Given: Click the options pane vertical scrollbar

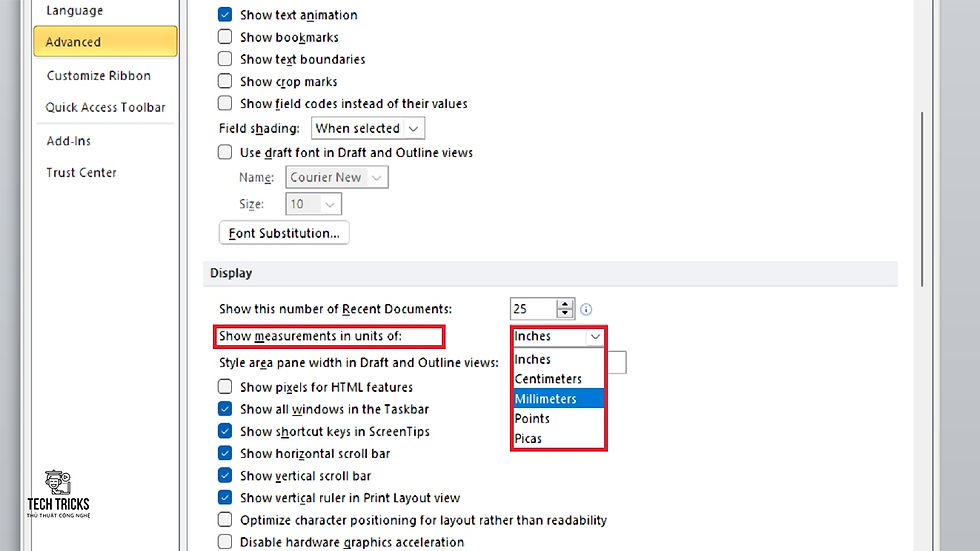Looking at the screenshot, I should click(921, 200).
